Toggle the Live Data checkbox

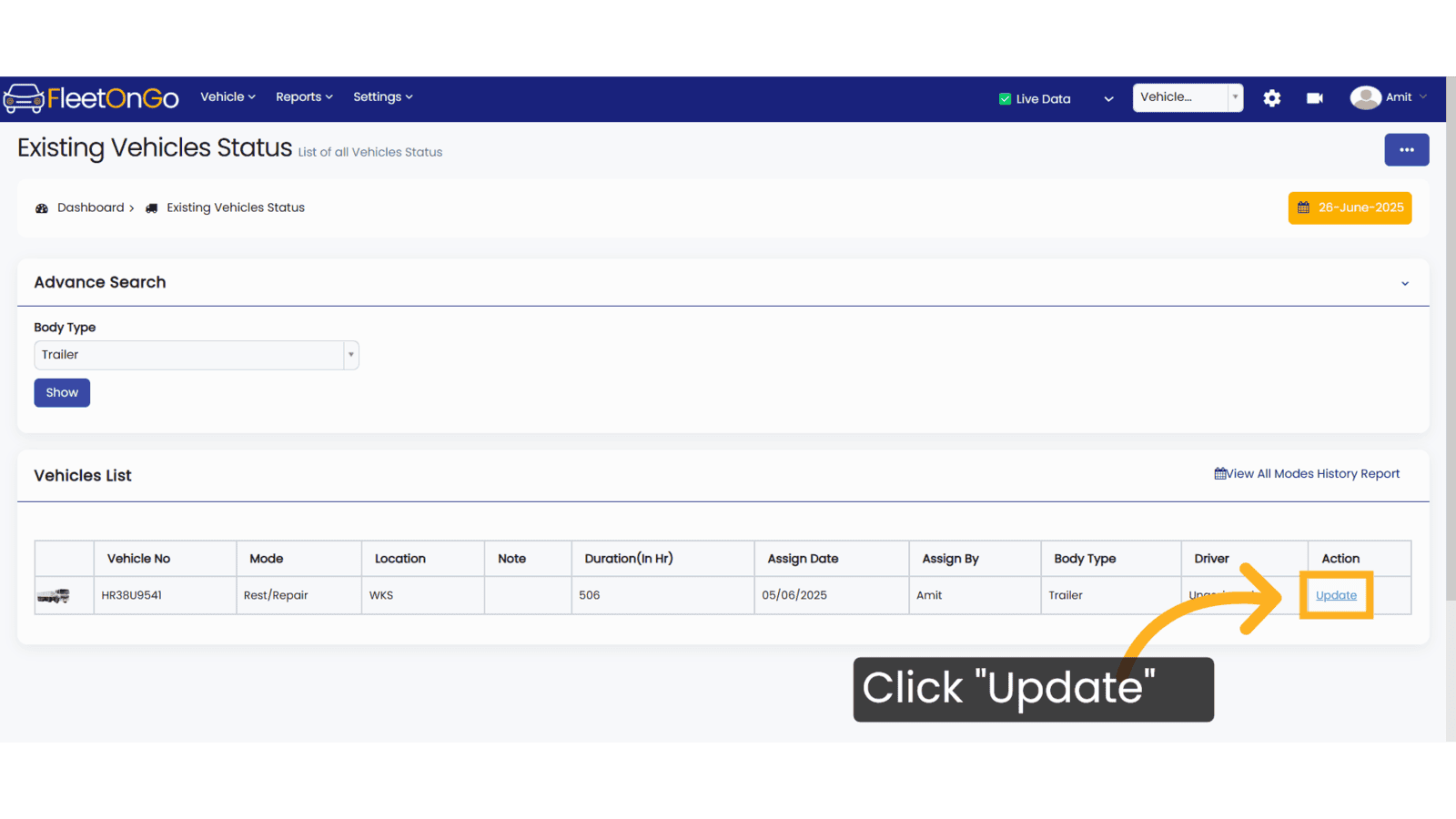click(x=1005, y=99)
